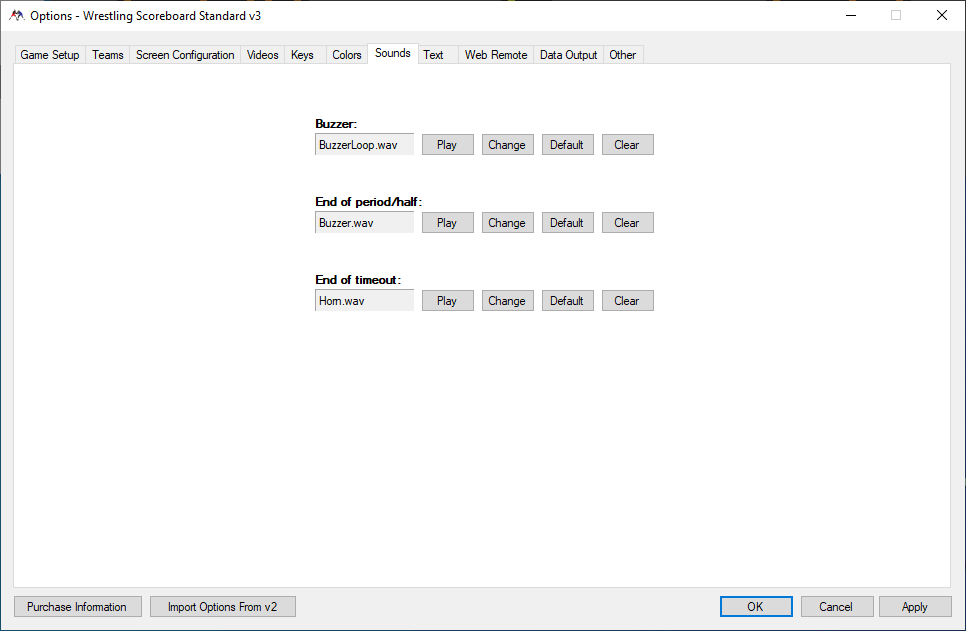Click Import Options From v2

click(222, 607)
